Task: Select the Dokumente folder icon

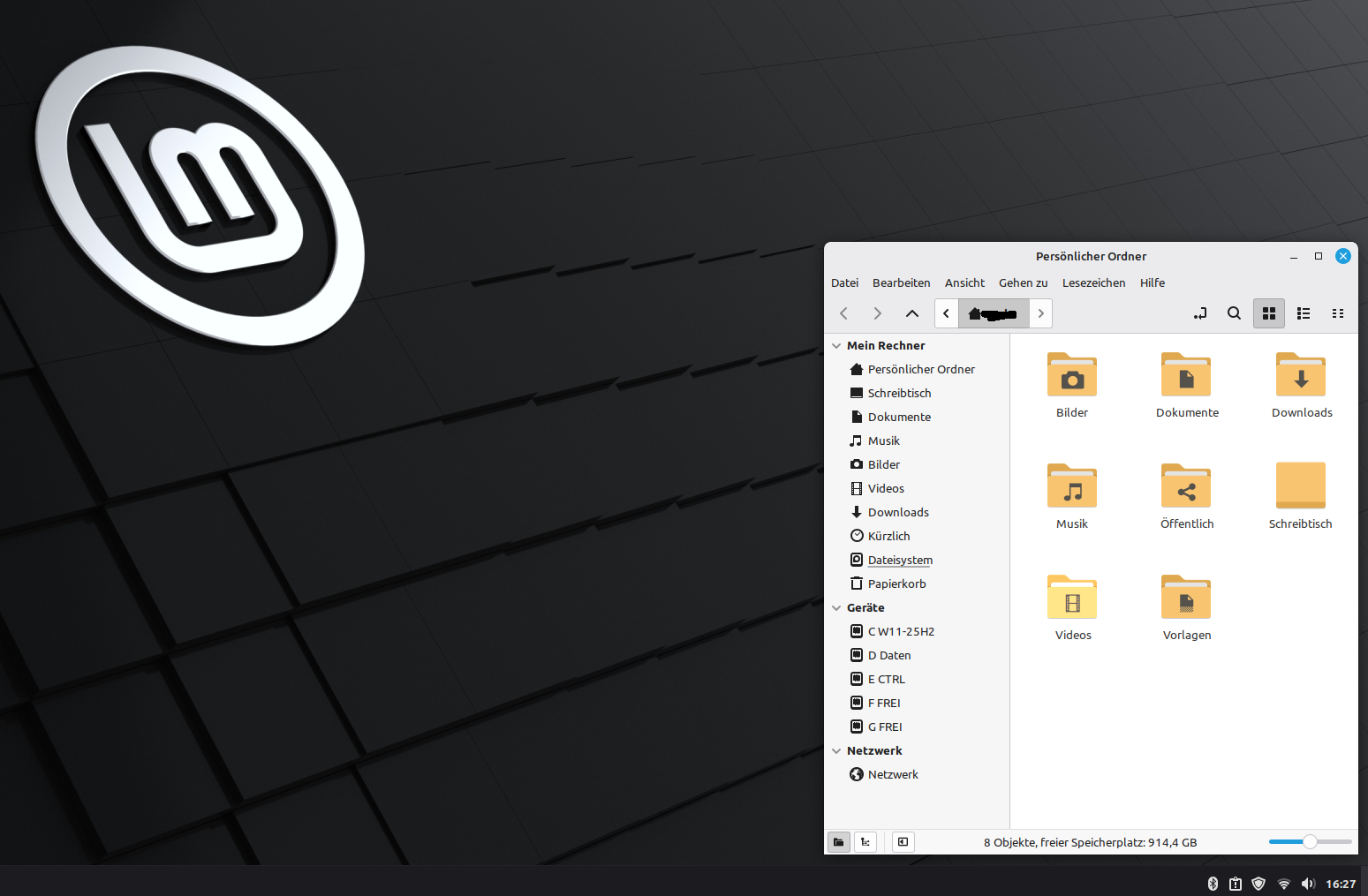Action: pyautogui.click(x=1186, y=375)
